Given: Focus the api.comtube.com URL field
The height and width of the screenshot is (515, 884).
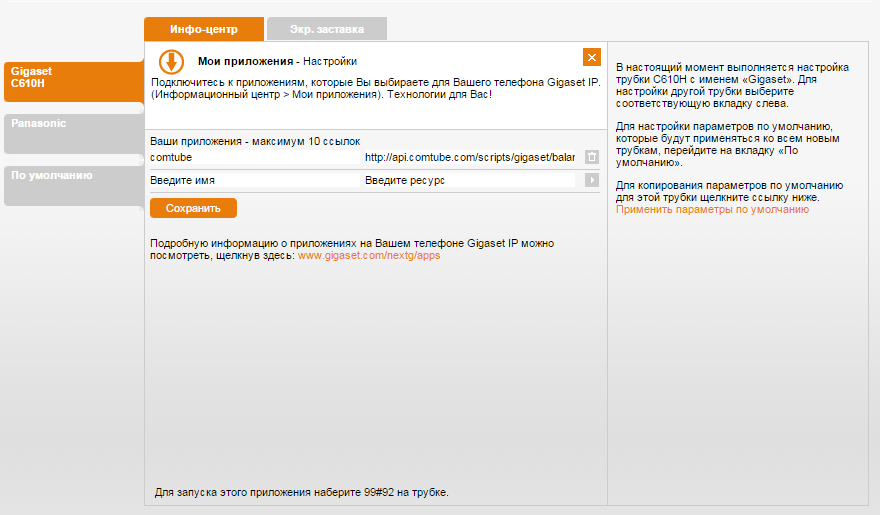Looking at the screenshot, I should (x=469, y=158).
